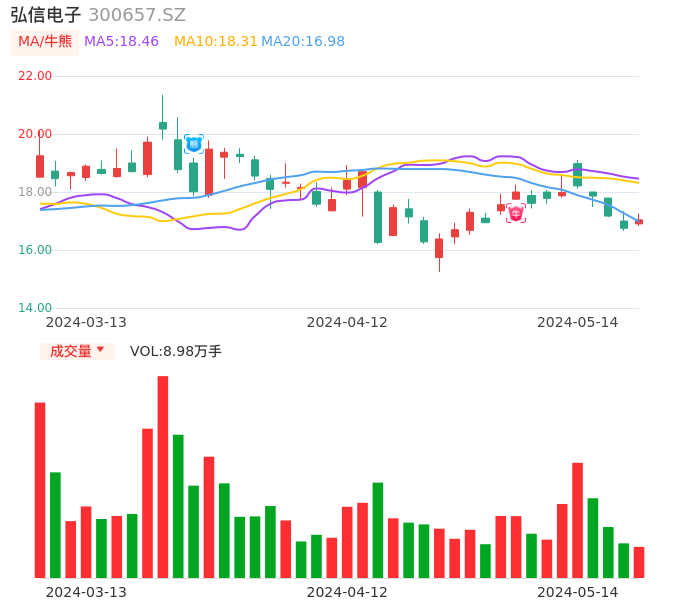
Task: Click the blue bear signal marker icon
Action: 193,144
